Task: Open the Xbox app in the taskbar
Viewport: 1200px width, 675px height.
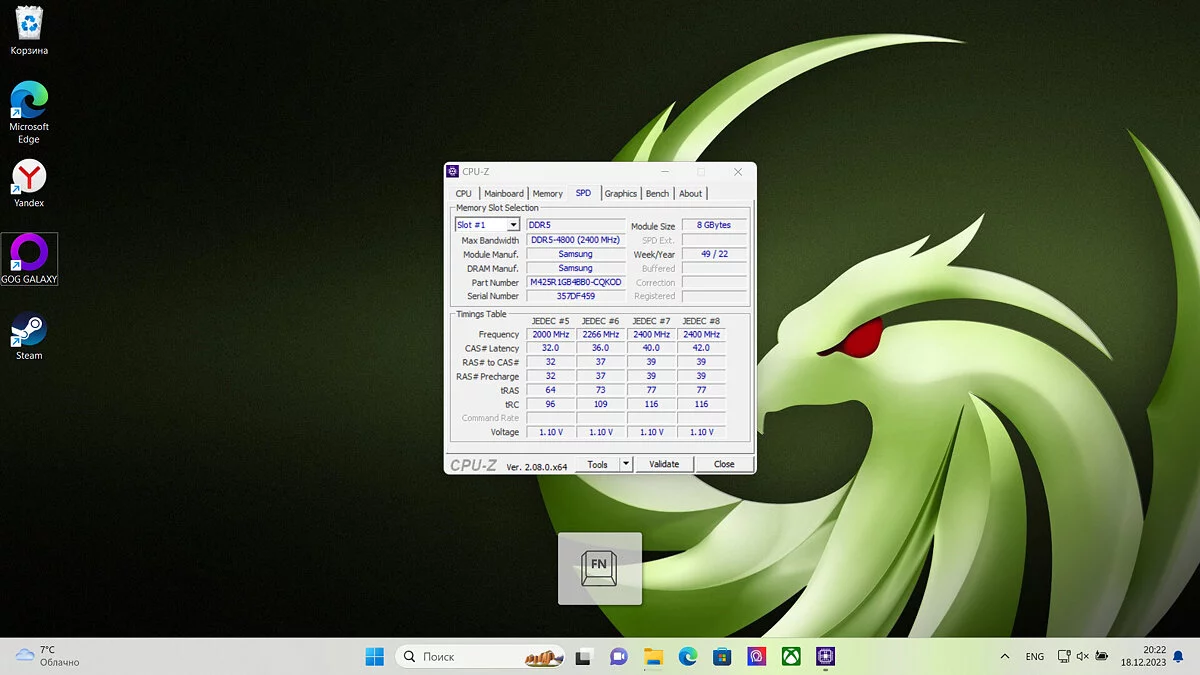Action: [x=791, y=656]
